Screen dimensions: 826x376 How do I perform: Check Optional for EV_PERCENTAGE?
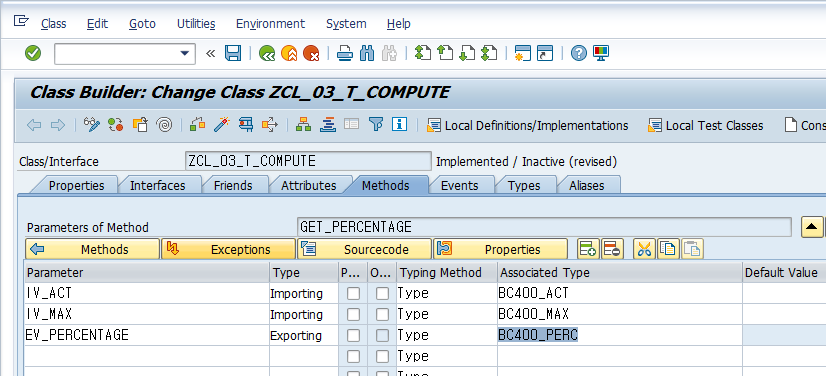pos(382,335)
